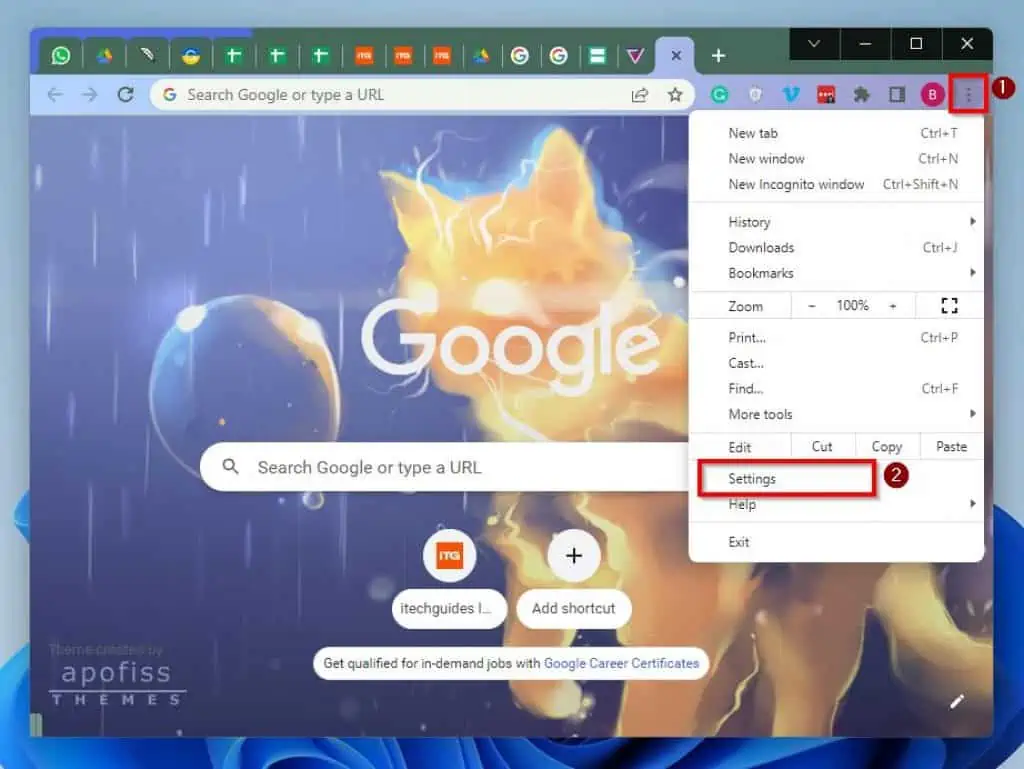Click the Vimeo extension icon
Screen dimensions: 1024x769
pyautogui.click(x=791, y=94)
